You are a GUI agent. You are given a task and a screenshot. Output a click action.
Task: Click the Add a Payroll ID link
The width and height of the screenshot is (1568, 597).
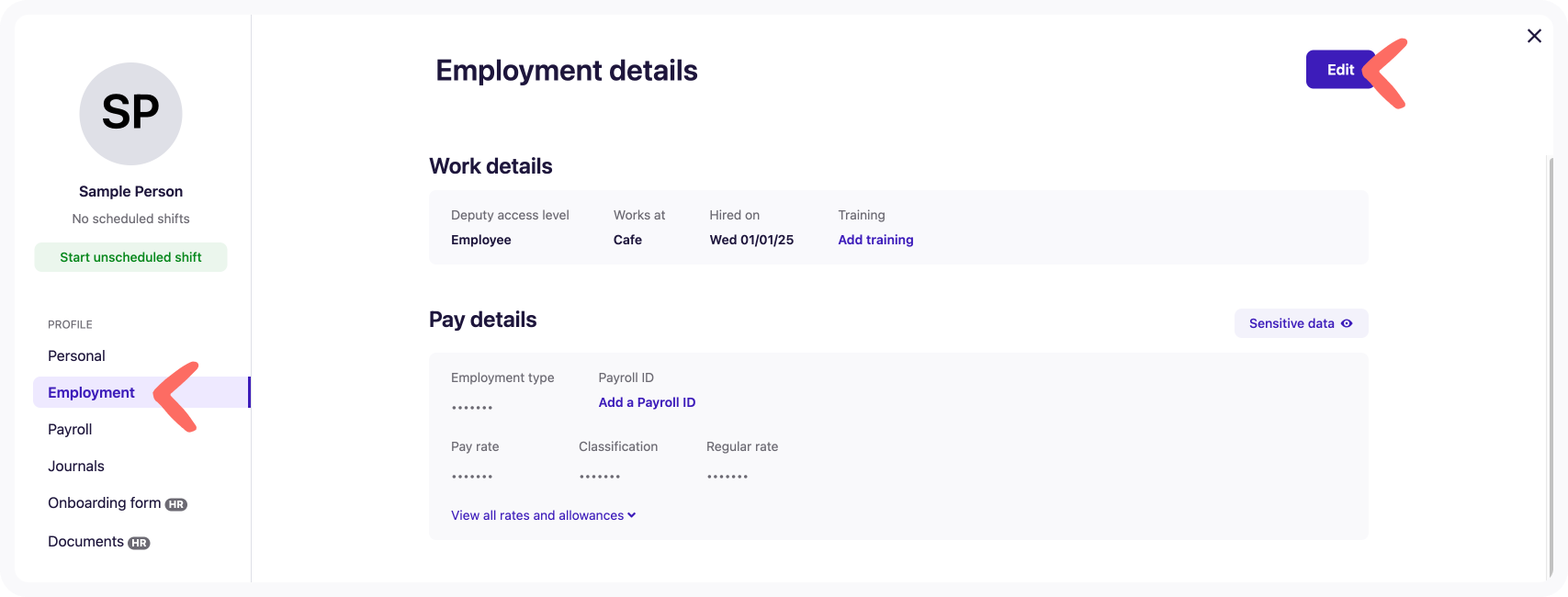pos(647,402)
